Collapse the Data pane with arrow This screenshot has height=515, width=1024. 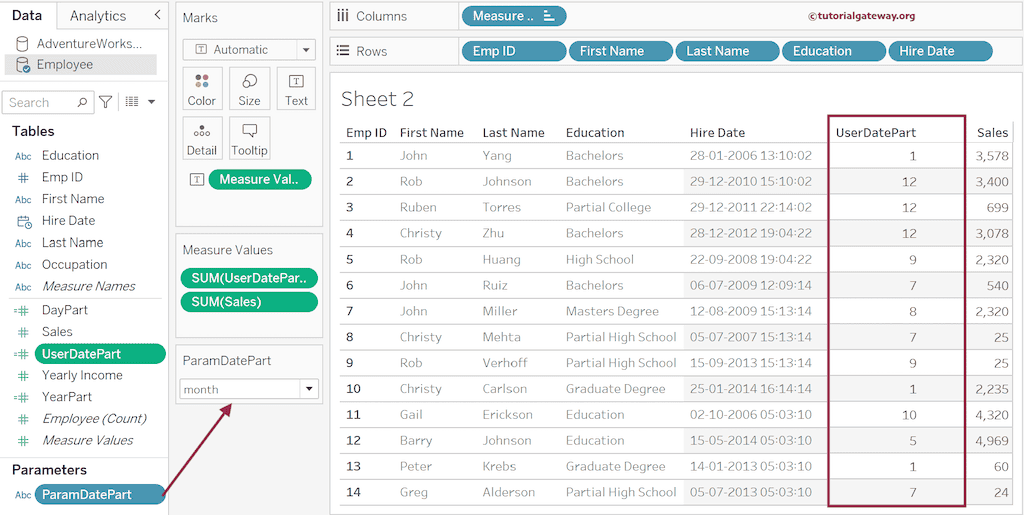point(157,15)
